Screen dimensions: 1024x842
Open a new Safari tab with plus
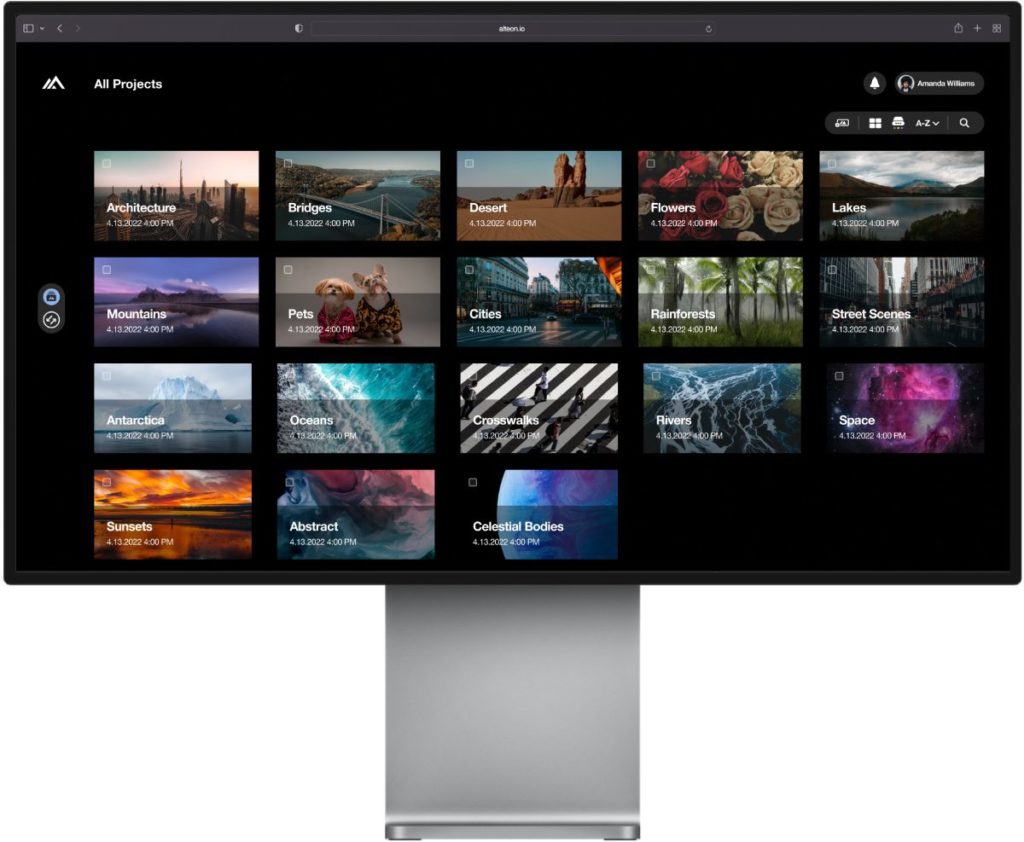click(x=977, y=29)
